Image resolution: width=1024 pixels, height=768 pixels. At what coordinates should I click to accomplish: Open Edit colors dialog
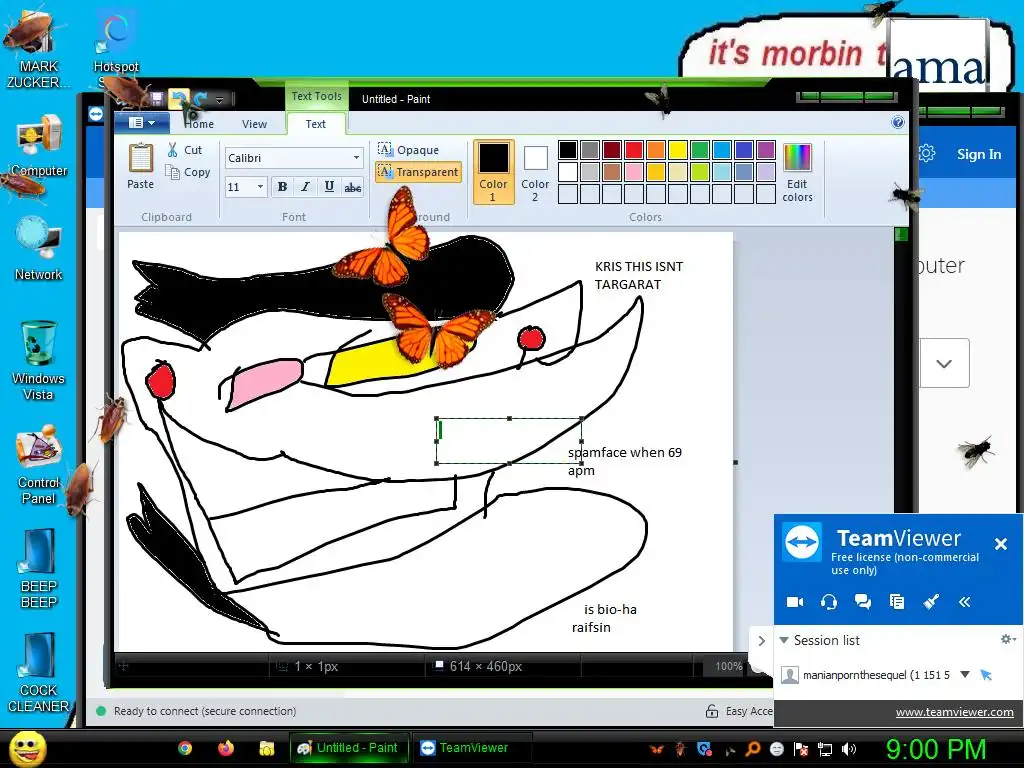click(797, 173)
